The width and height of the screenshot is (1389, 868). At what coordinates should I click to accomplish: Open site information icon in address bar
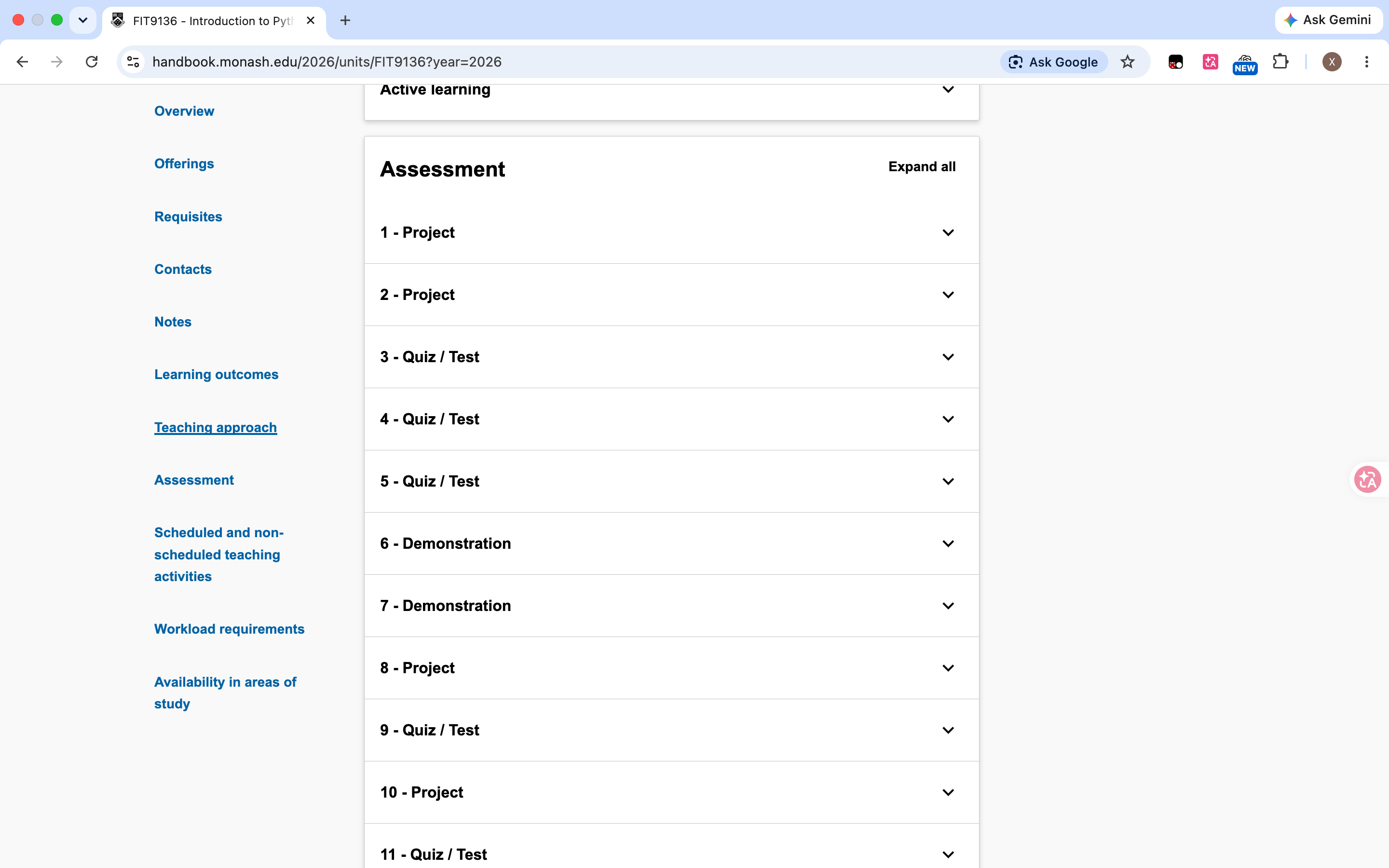click(x=133, y=62)
